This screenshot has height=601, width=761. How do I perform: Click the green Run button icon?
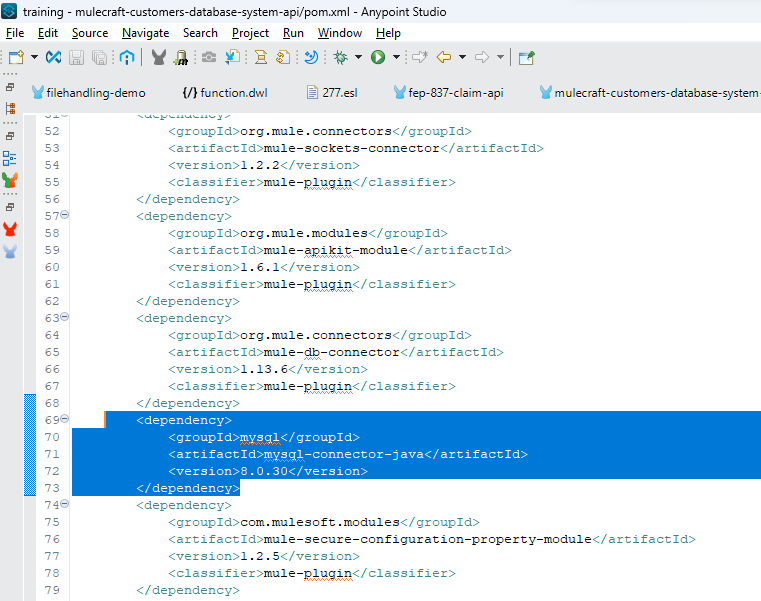point(378,58)
